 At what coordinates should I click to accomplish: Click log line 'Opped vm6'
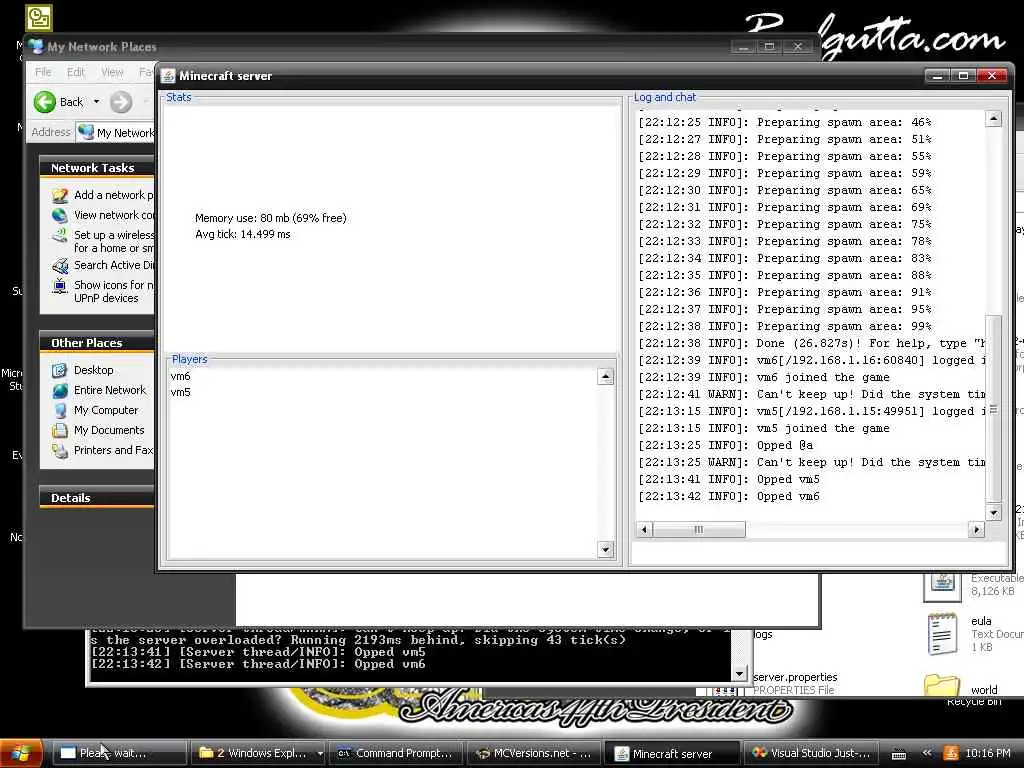[x=729, y=497]
